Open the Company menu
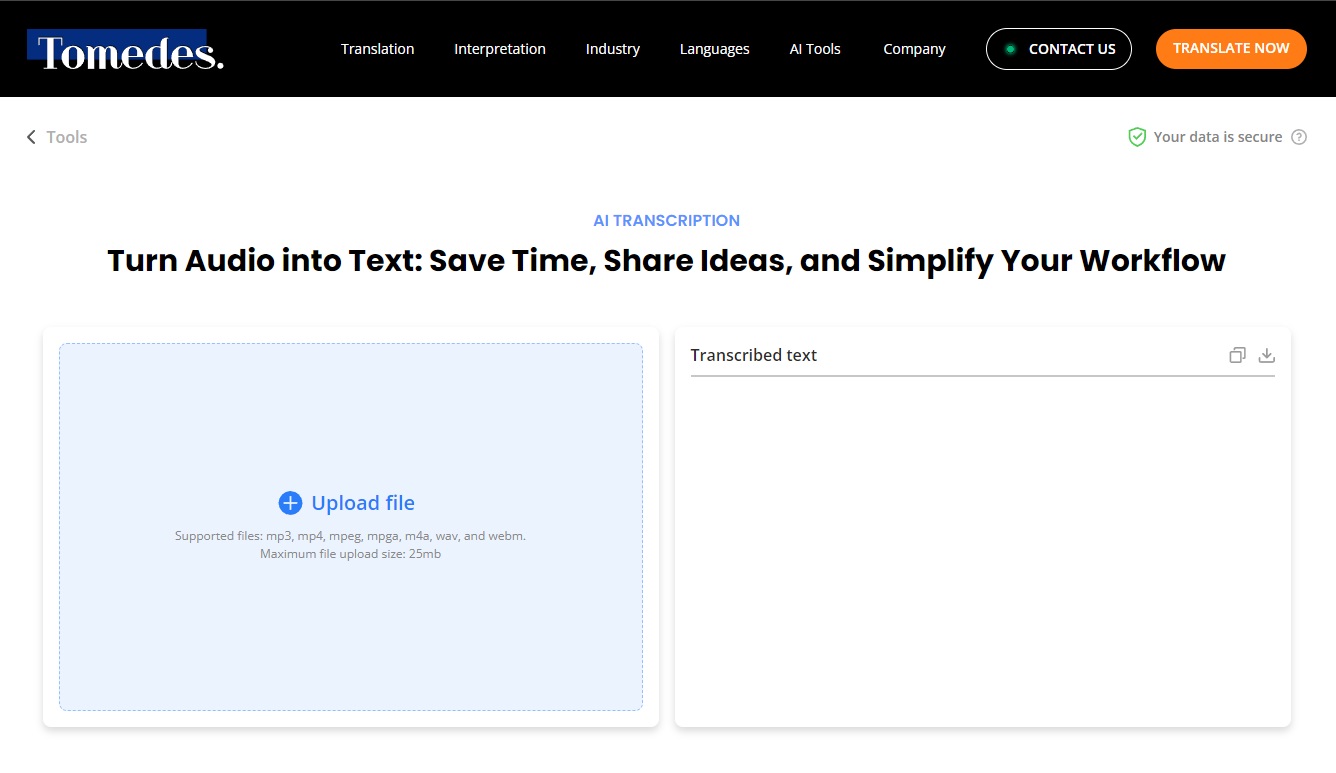1336x773 pixels. 914,49
